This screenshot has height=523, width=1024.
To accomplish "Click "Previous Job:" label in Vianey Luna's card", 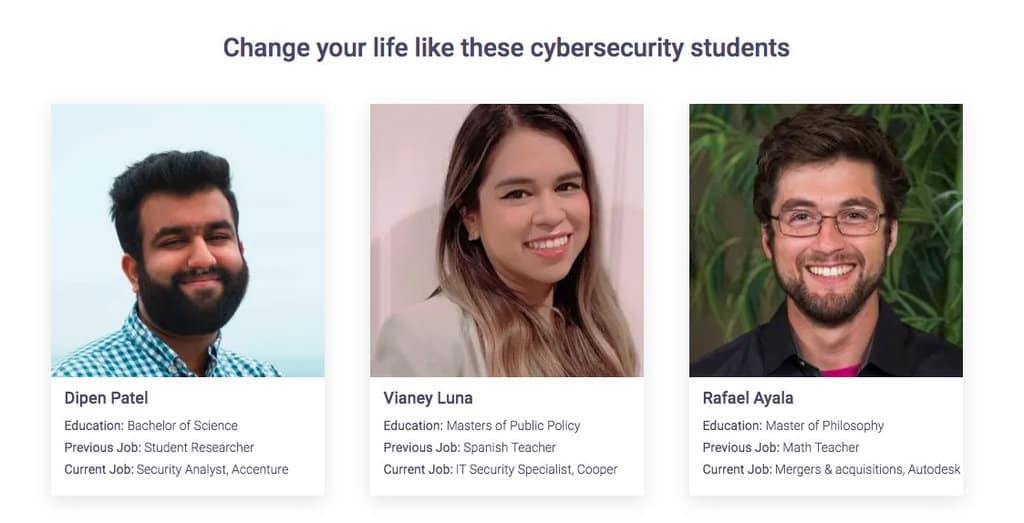I will pyautogui.click(x=421, y=447).
